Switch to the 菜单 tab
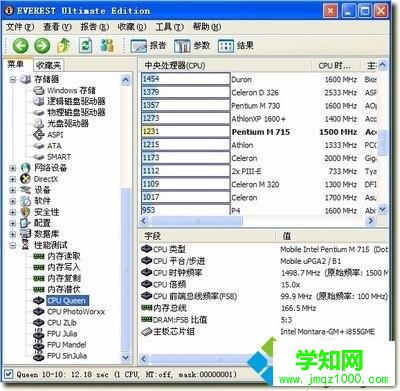 coord(16,64)
